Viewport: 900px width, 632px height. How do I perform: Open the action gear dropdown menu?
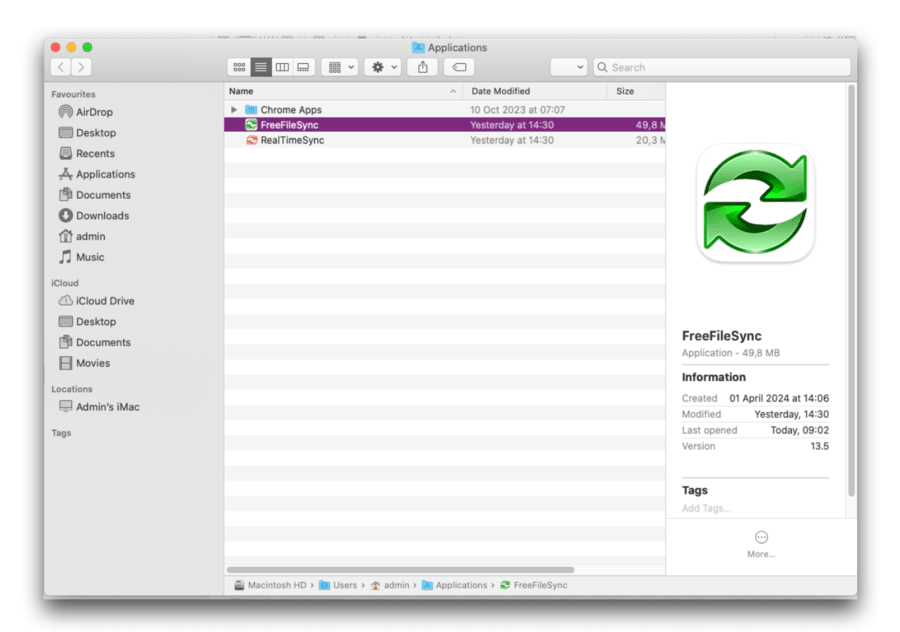(381, 67)
